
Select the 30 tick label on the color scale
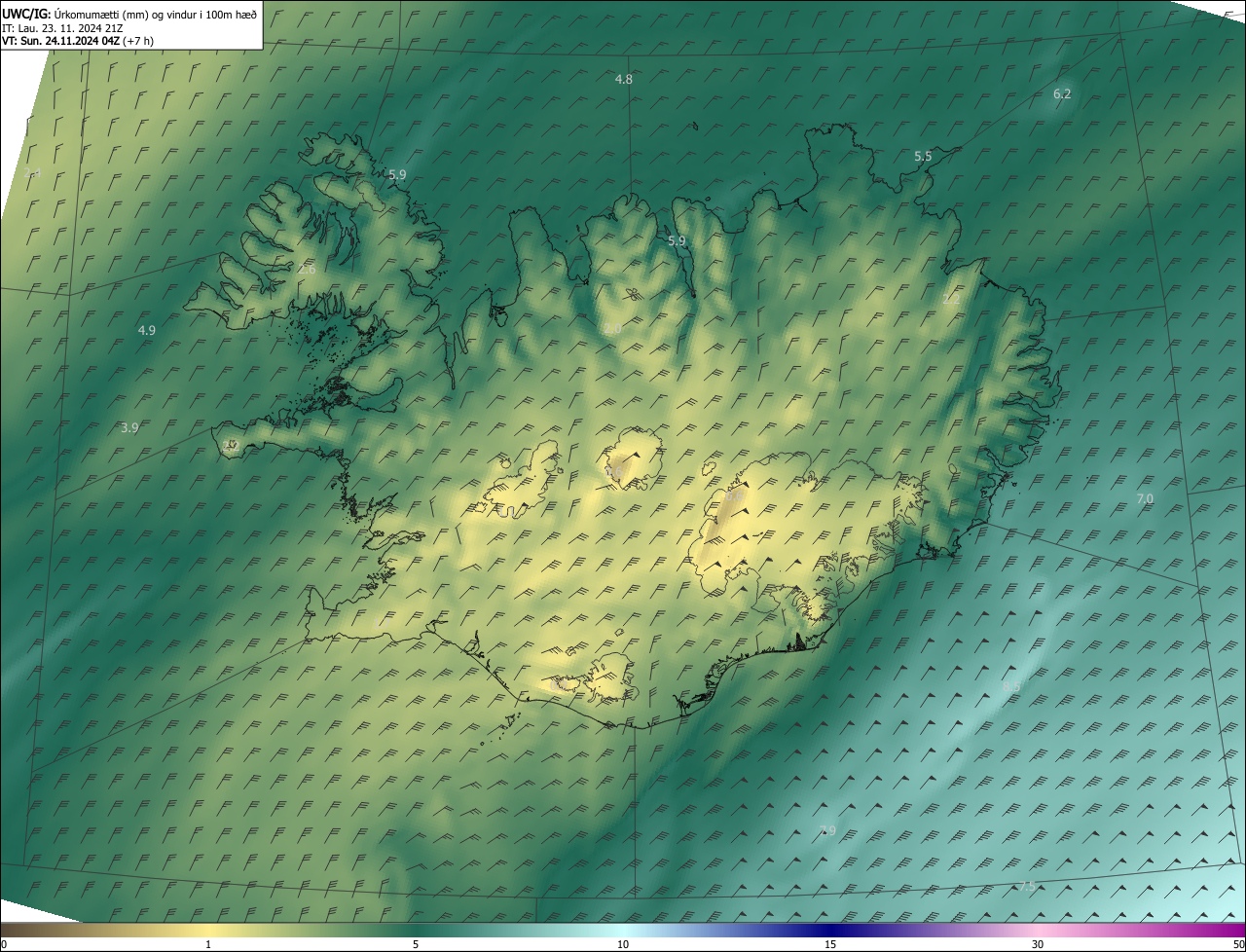pyautogui.click(x=1038, y=944)
